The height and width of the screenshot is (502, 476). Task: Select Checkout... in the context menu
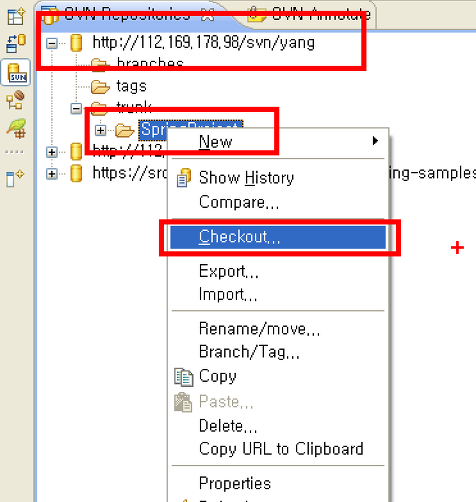278,237
